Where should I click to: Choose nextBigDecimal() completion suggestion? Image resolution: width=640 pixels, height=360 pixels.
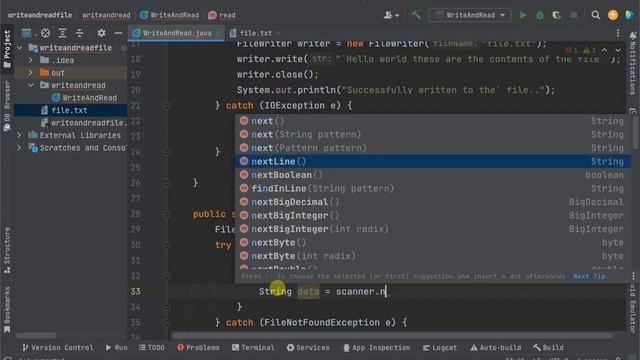(x=433, y=202)
